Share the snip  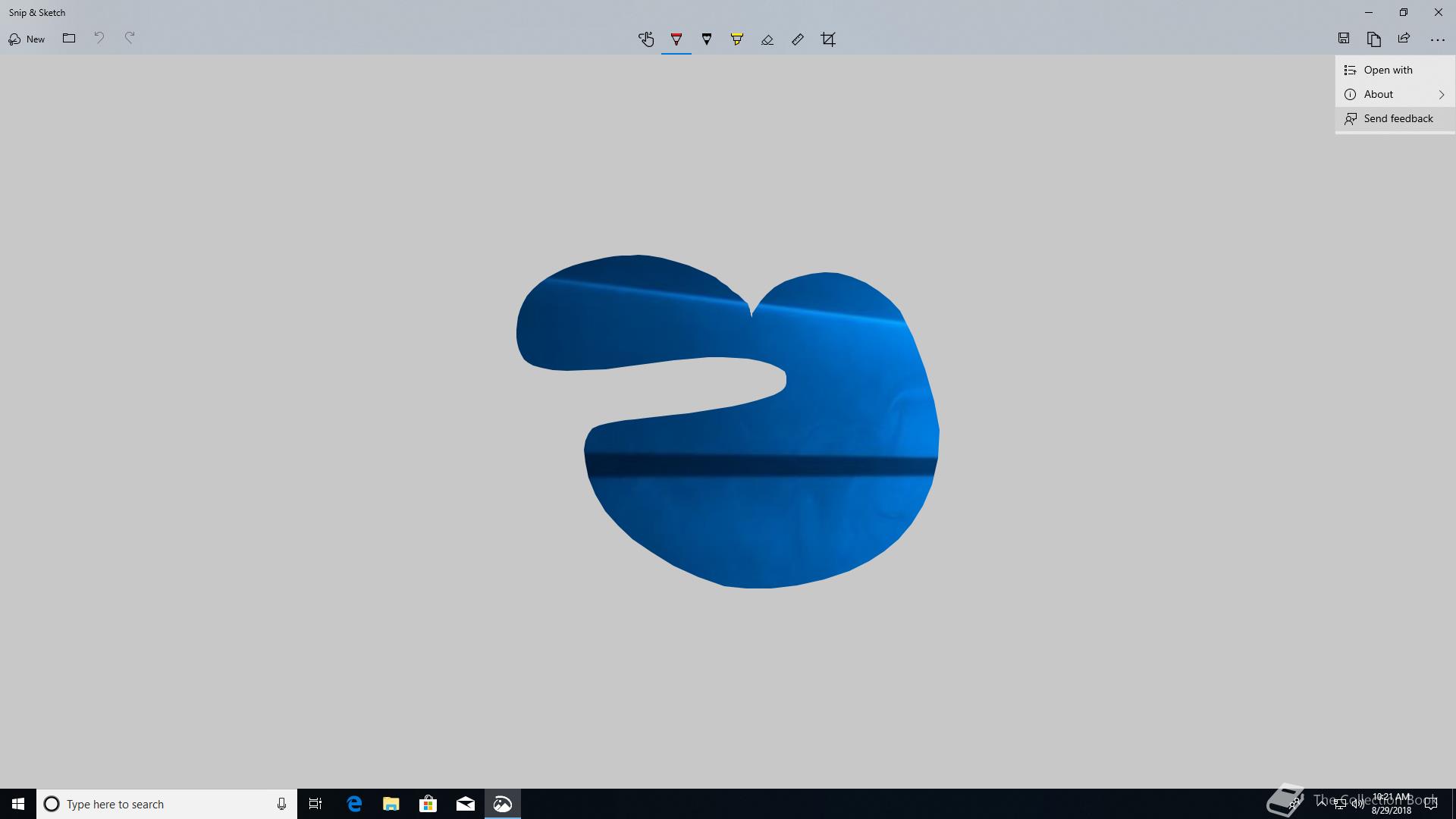(1404, 39)
